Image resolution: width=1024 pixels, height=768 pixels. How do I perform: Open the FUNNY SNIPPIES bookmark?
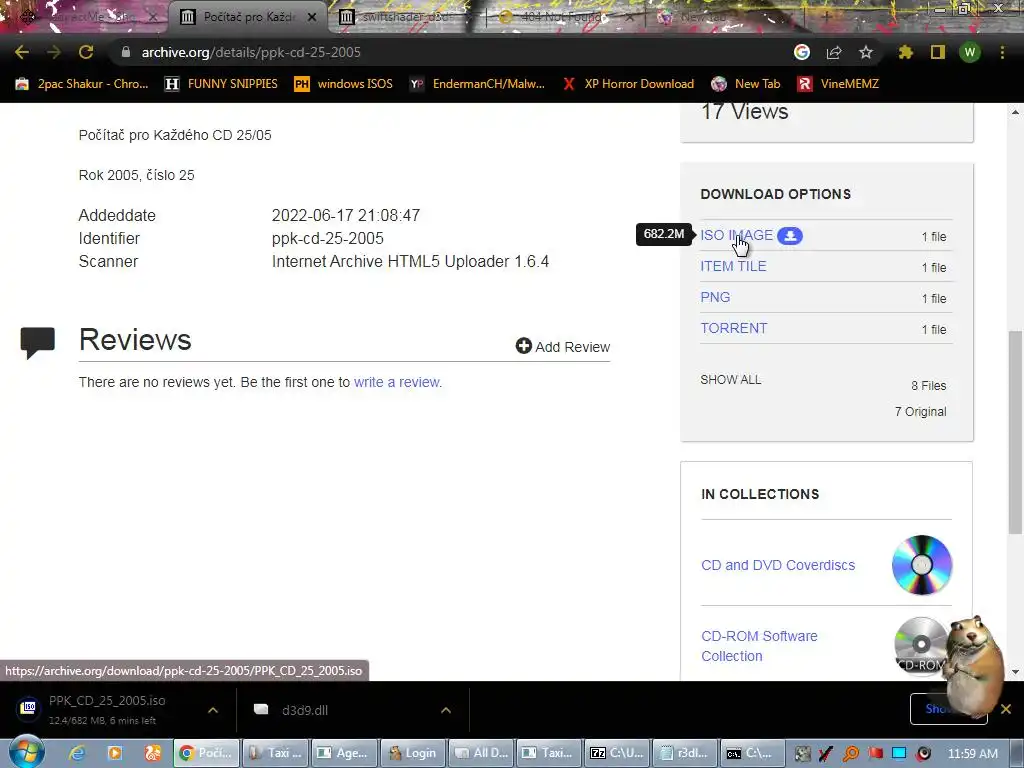(221, 84)
